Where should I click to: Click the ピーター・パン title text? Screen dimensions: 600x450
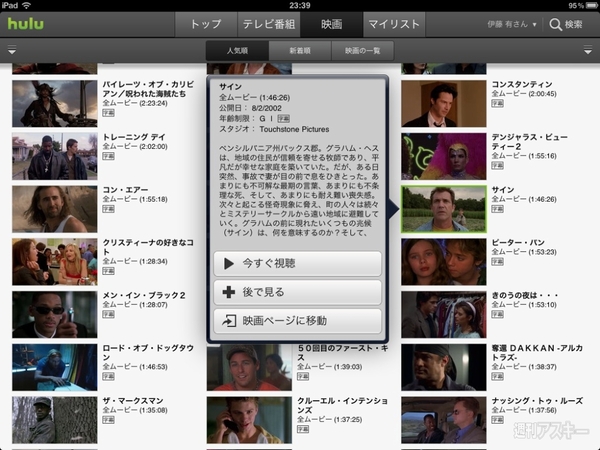click(518, 243)
